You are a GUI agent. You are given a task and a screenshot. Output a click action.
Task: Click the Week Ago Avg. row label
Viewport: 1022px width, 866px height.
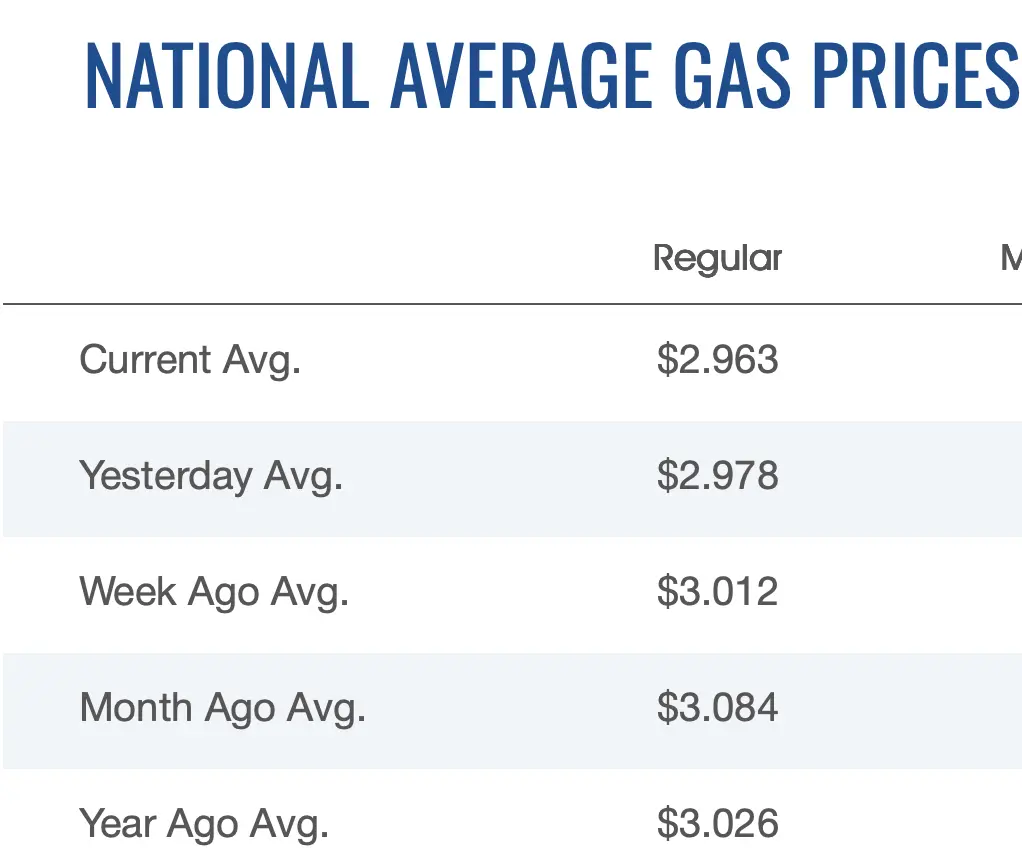(214, 592)
